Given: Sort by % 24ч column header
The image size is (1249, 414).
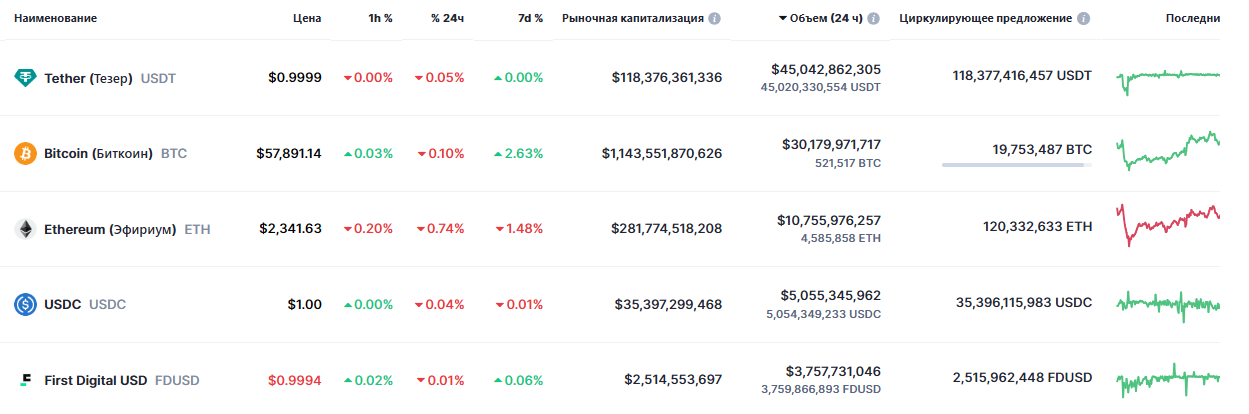Looking at the screenshot, I should 447,19.
